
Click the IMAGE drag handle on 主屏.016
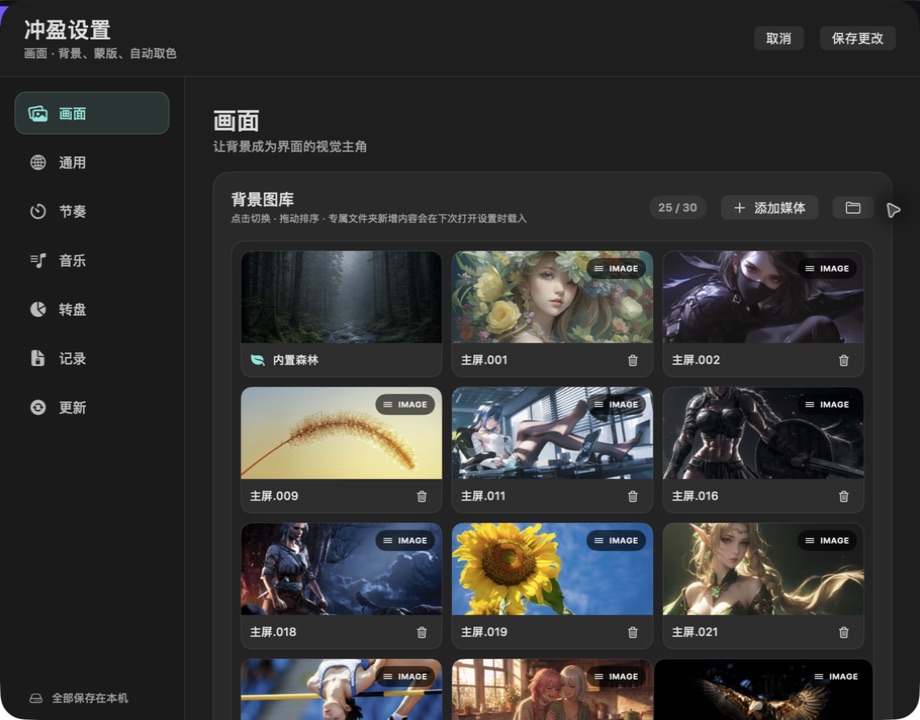click(827, 404)
